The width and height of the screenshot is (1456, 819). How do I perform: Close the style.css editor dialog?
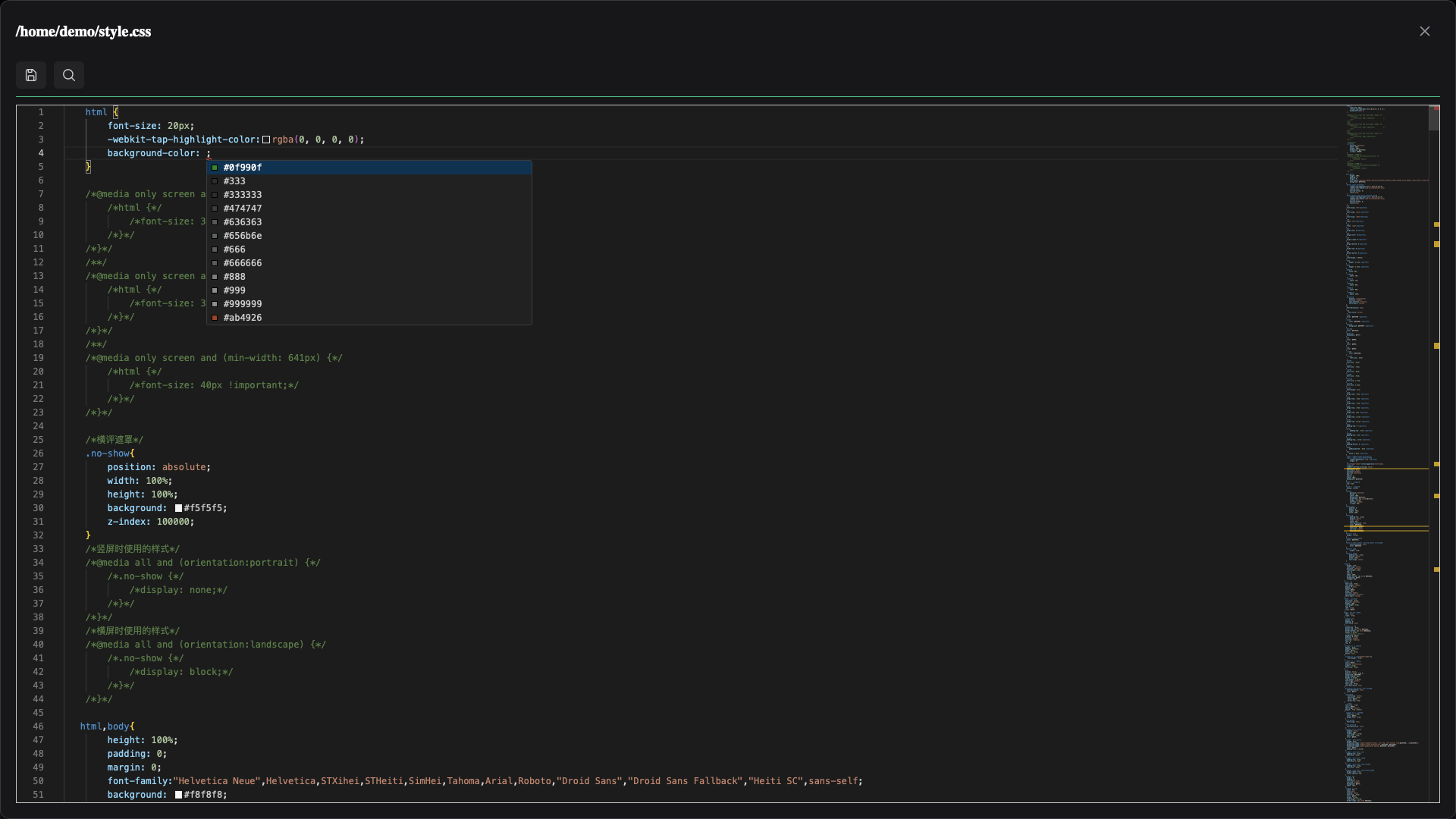coord(1425,31)
